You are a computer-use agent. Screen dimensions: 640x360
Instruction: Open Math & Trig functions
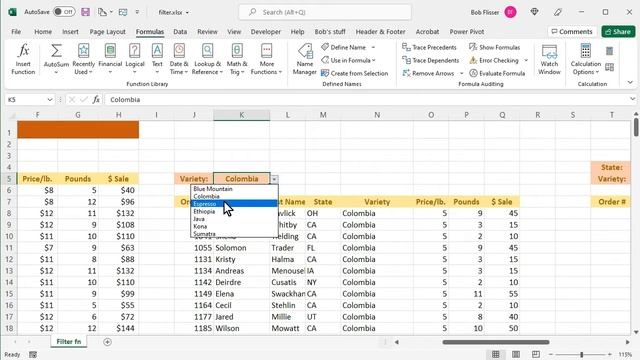click(237, 59)
